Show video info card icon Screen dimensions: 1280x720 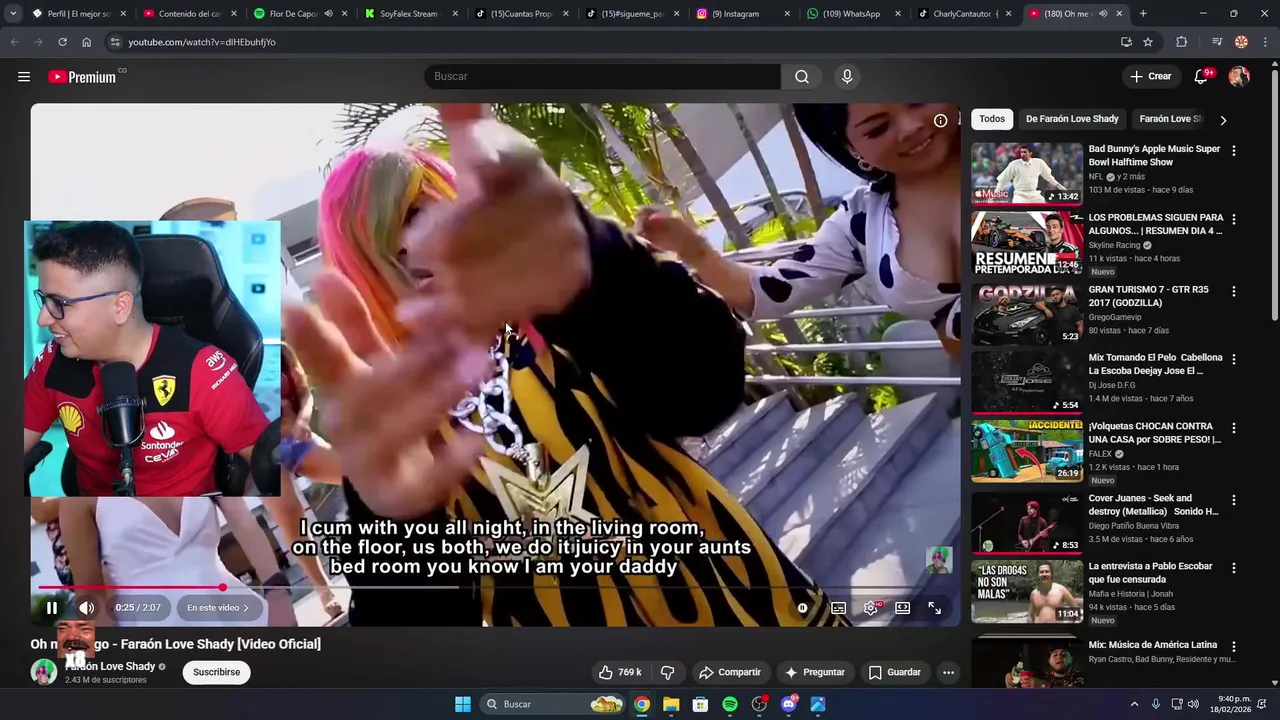tap(940, 120)
